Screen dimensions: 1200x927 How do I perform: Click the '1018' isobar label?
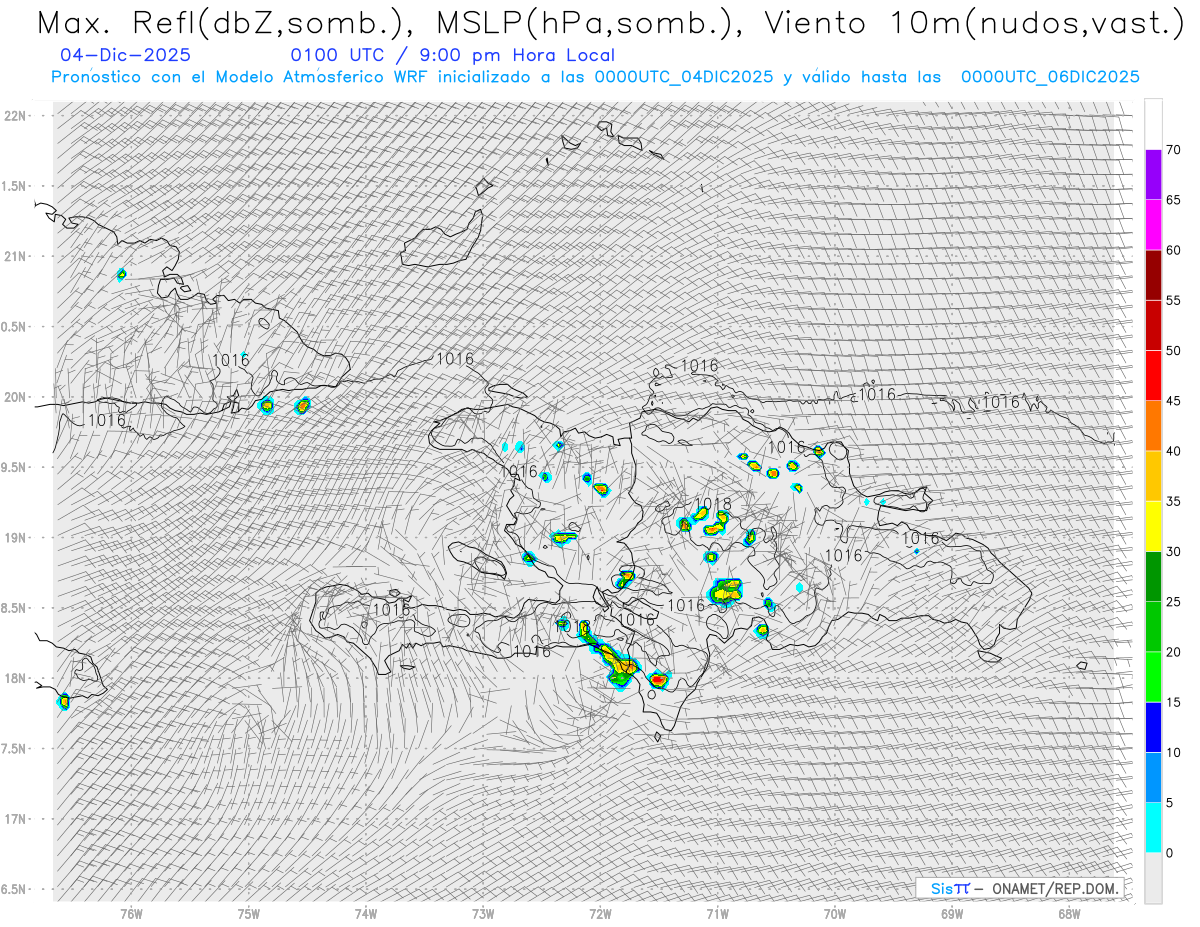click(712, 505)
